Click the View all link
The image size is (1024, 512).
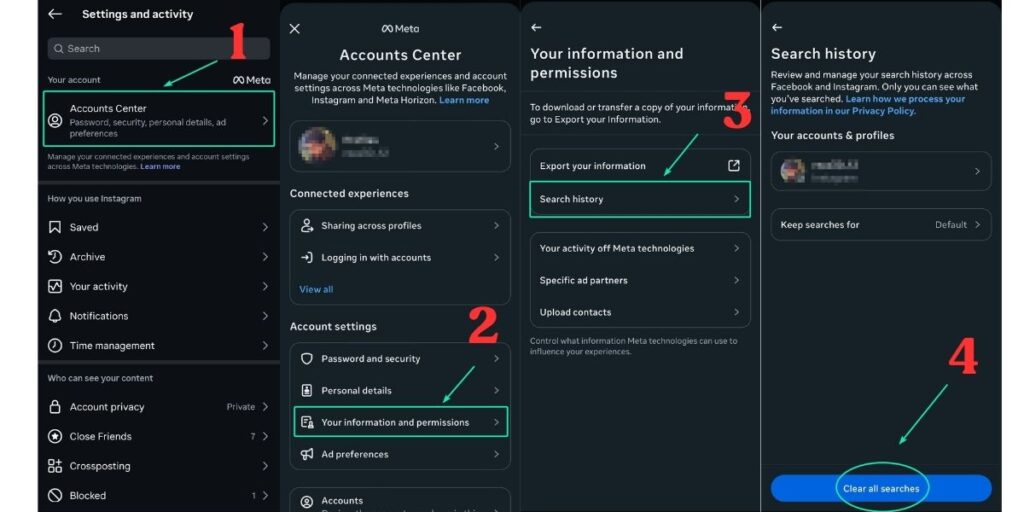tap(316, 289)
